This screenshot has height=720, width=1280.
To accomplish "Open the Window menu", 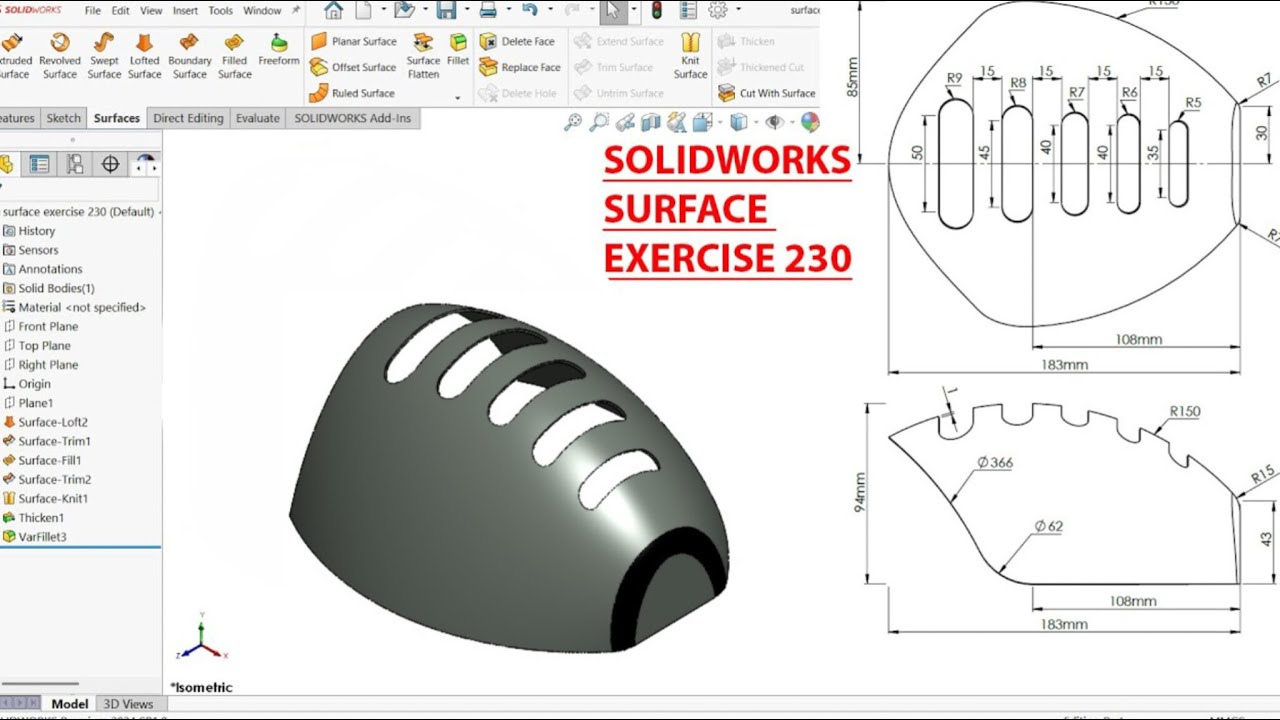I will point(262,11).
